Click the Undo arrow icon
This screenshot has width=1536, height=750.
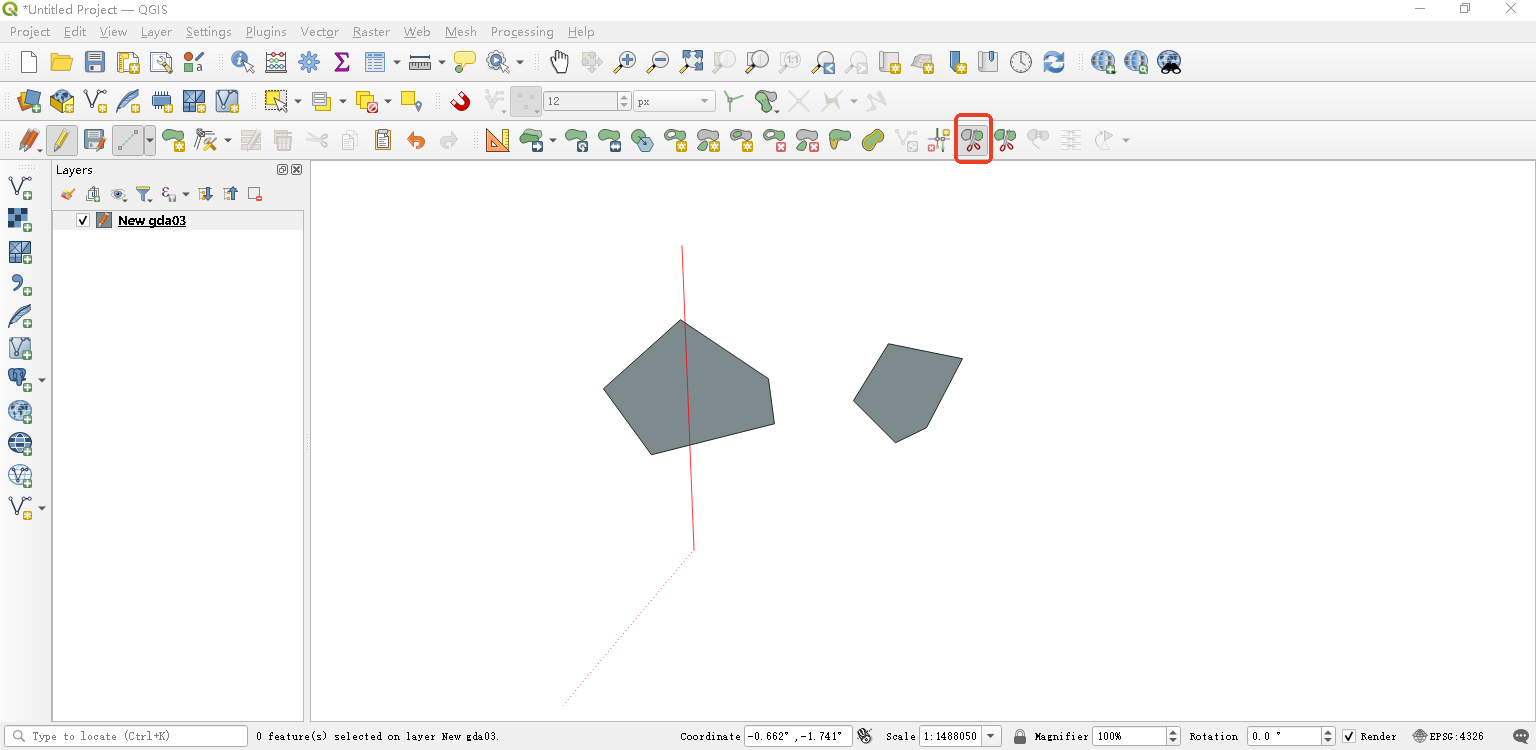pos(416,140)
